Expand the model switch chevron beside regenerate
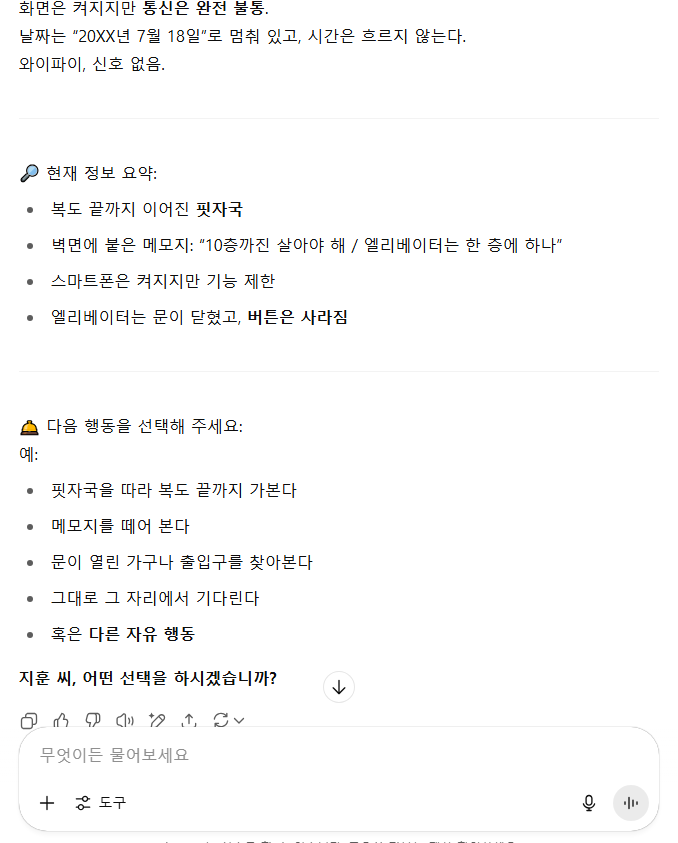The height and width of the screenshot is (843, 678). click(x=239, y=720)
